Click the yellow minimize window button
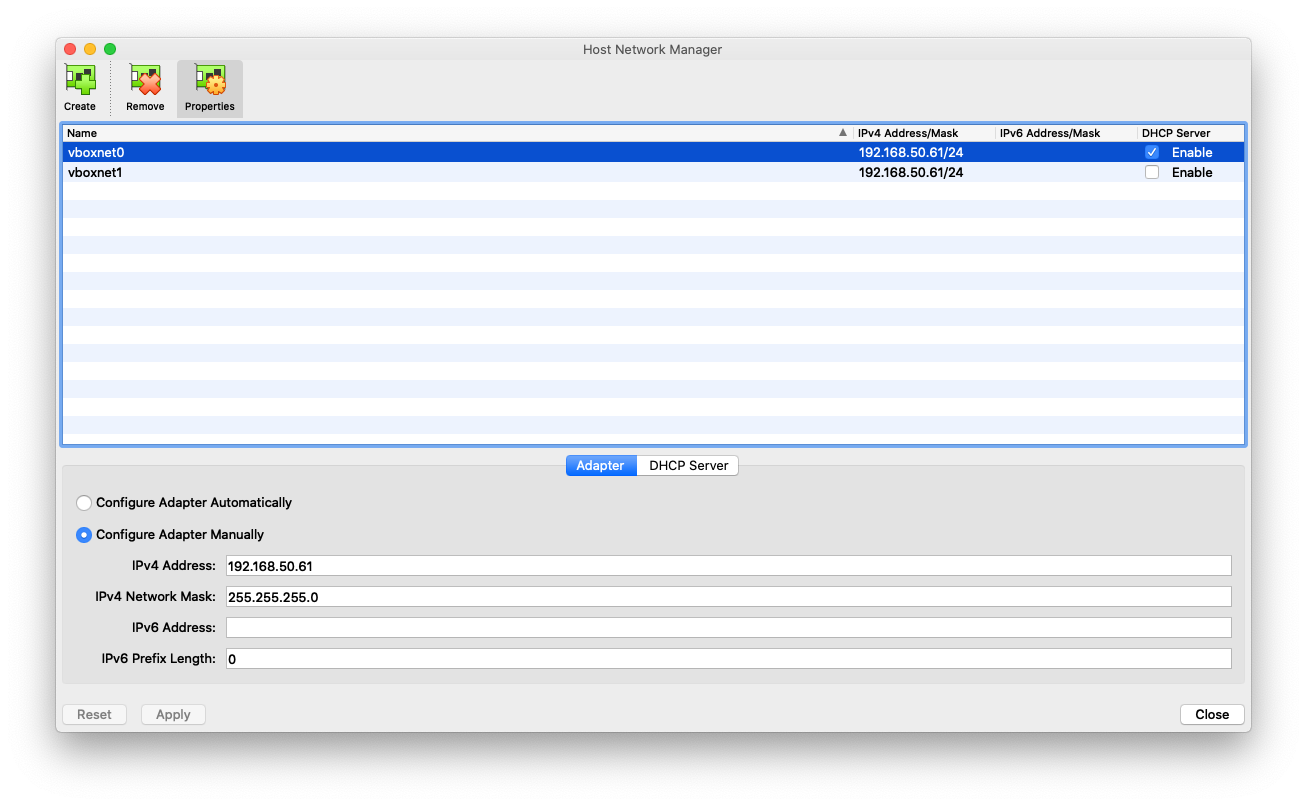The image size is (1307, 806). [90, 49]
